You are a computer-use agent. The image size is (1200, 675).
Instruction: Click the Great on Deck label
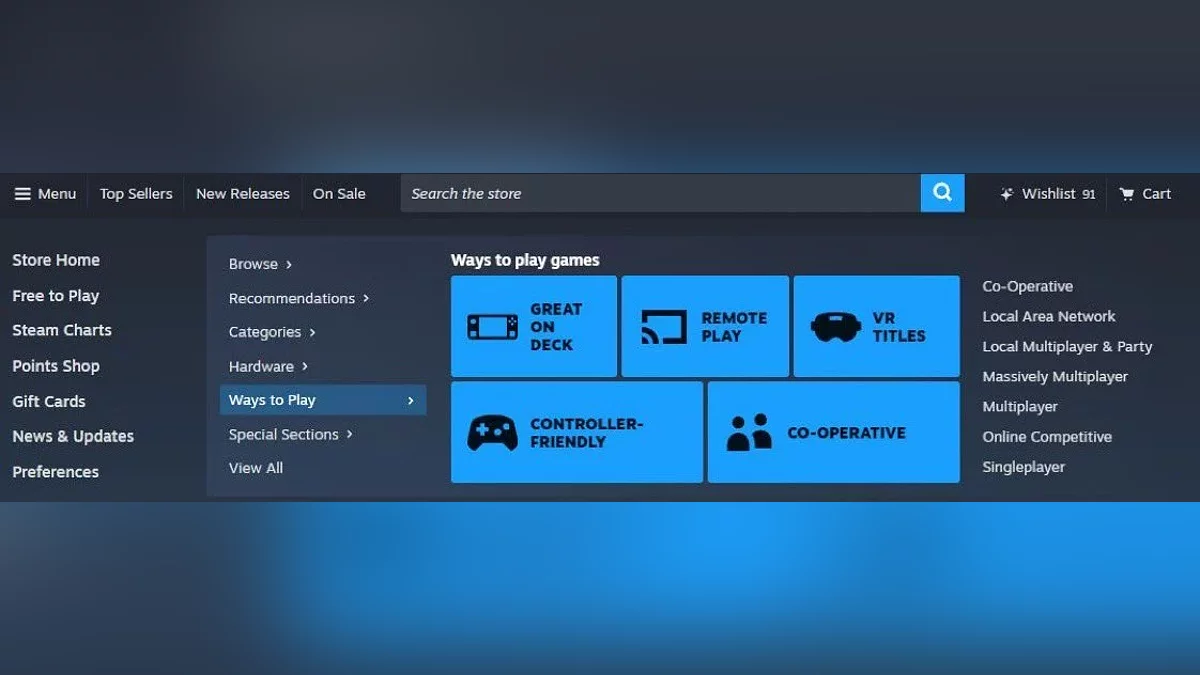pos(556,327)
